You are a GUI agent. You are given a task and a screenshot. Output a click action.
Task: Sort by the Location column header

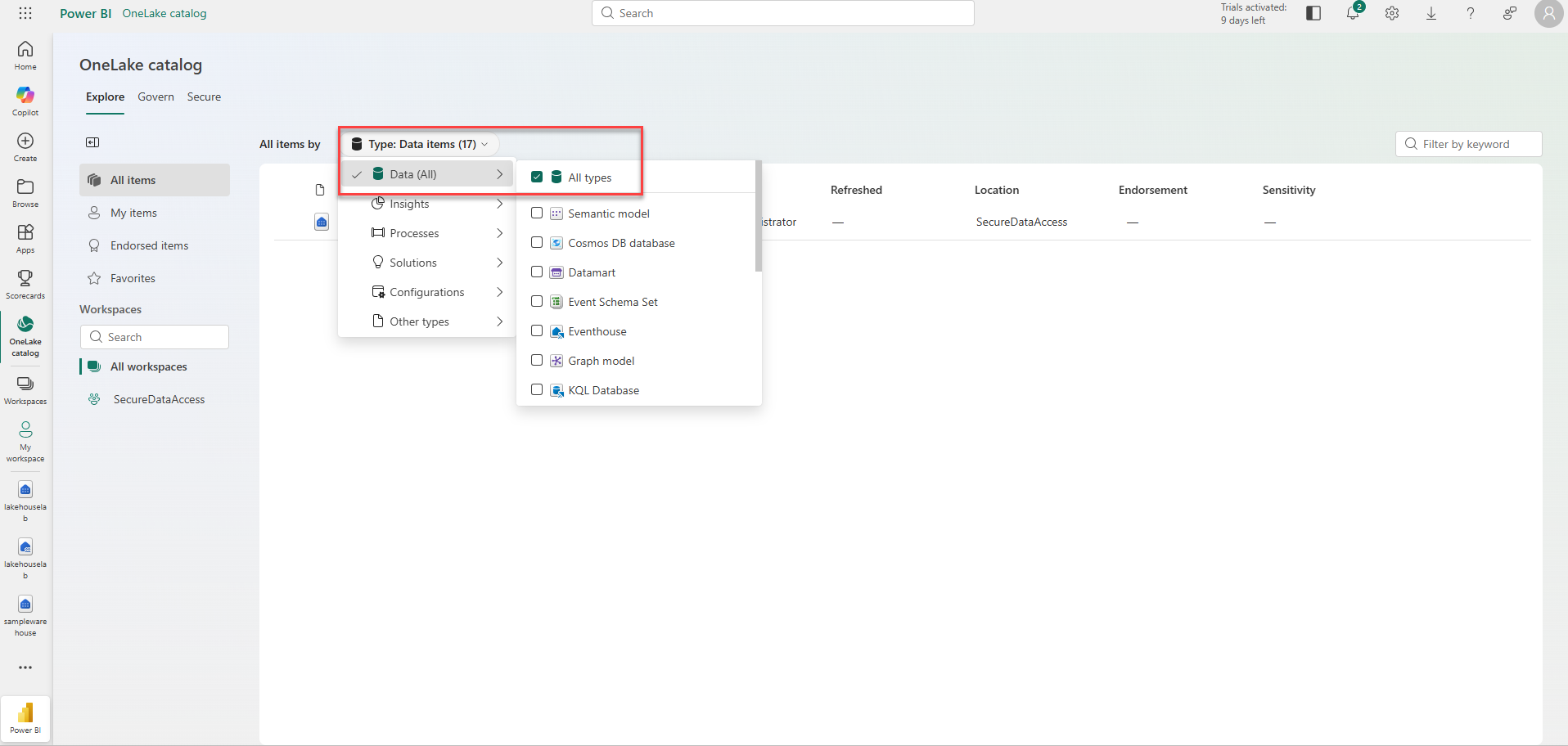[x=997, y=190]
